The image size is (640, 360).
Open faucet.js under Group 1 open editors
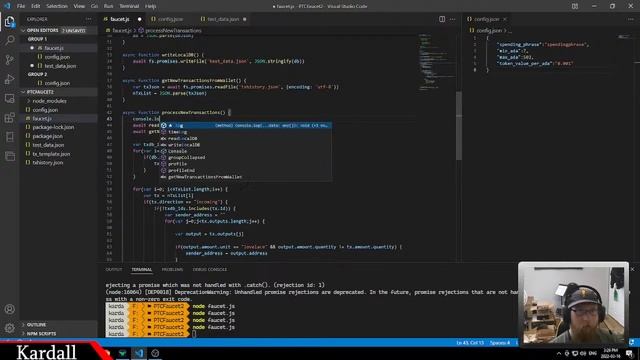pyautogui.click(x=58, y=48)
